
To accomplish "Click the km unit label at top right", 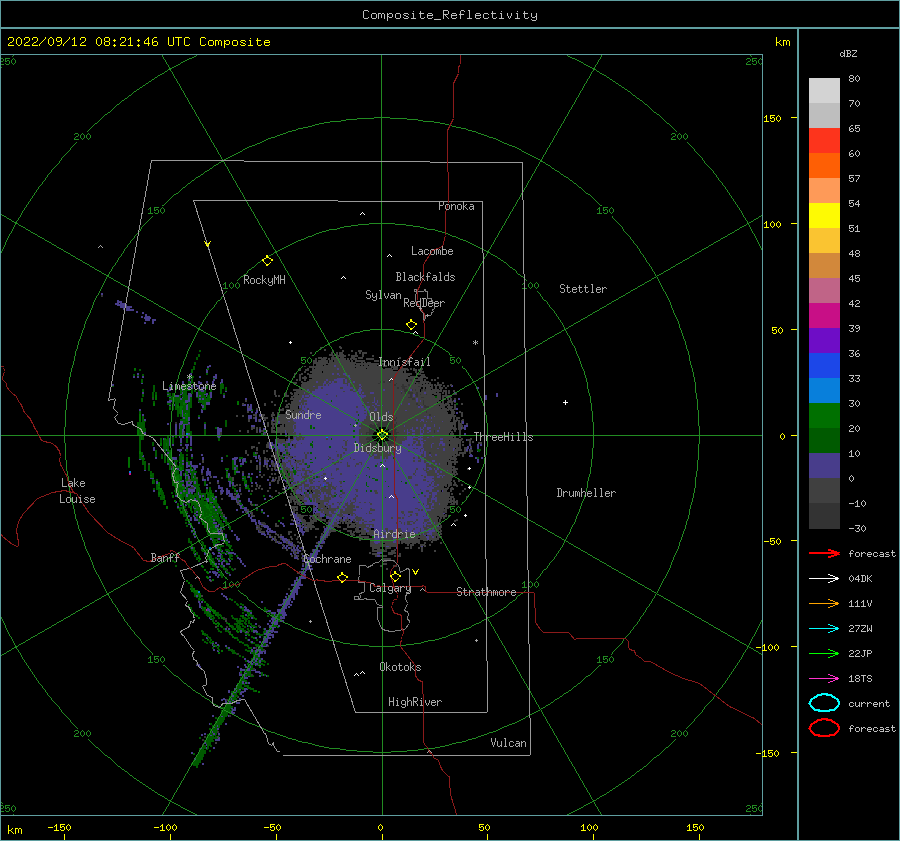I will (x=782, y=42).
